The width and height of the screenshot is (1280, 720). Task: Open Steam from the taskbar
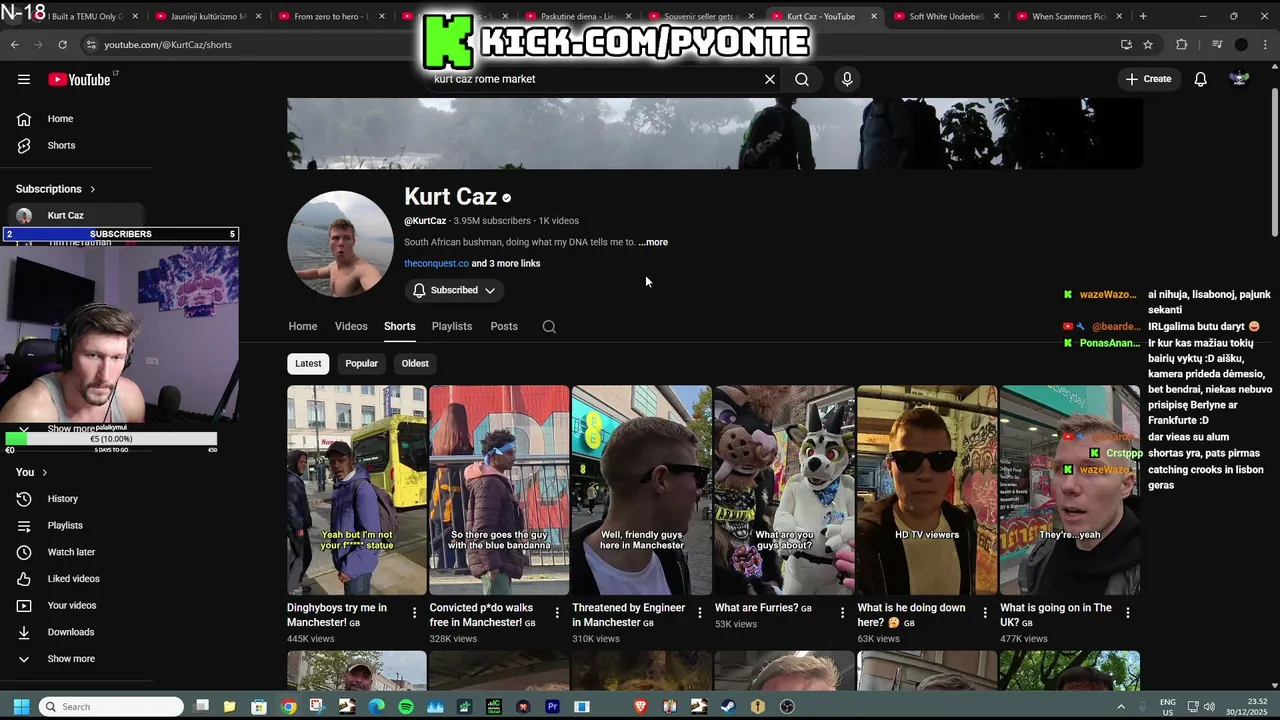point(728,706)
